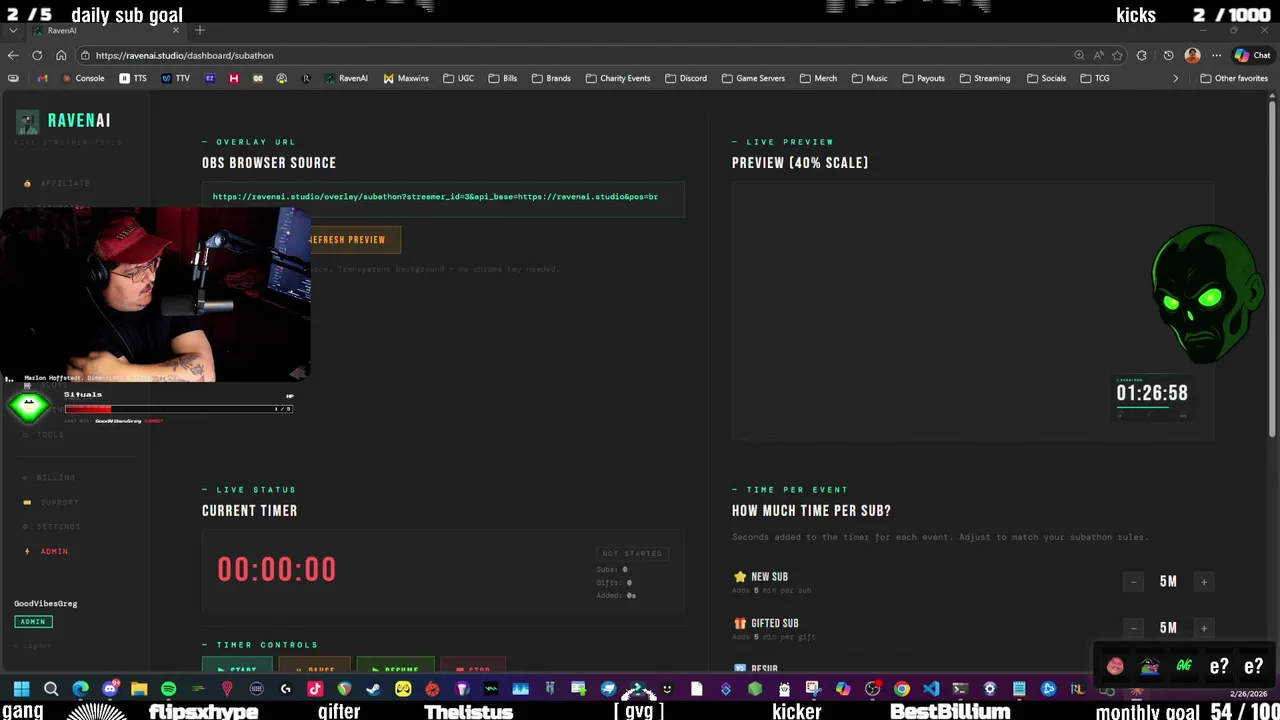
Task: Expand the Music bookmarks folder
Action: tap(869, 78)
